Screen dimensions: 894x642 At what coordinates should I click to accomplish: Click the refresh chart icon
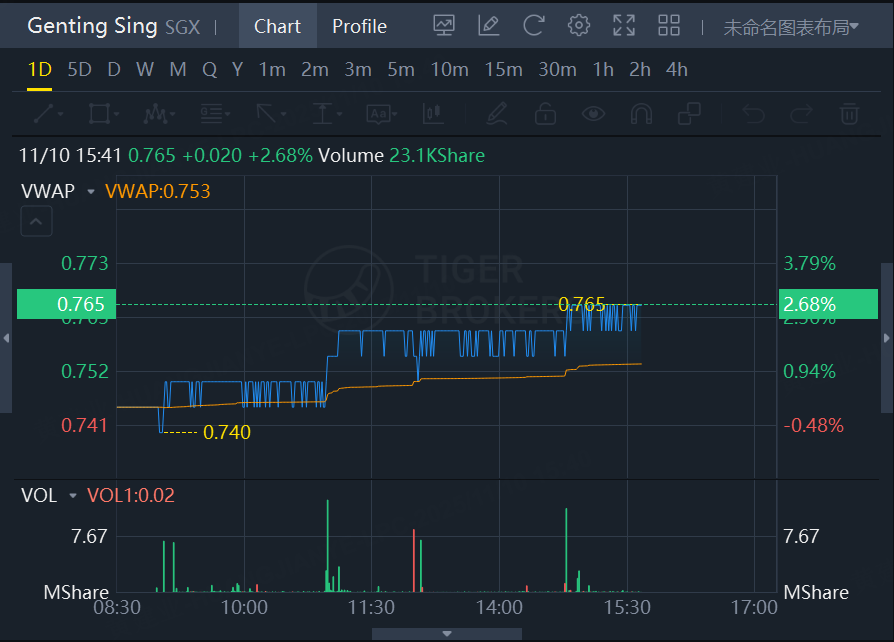click(x=534, y=26)
